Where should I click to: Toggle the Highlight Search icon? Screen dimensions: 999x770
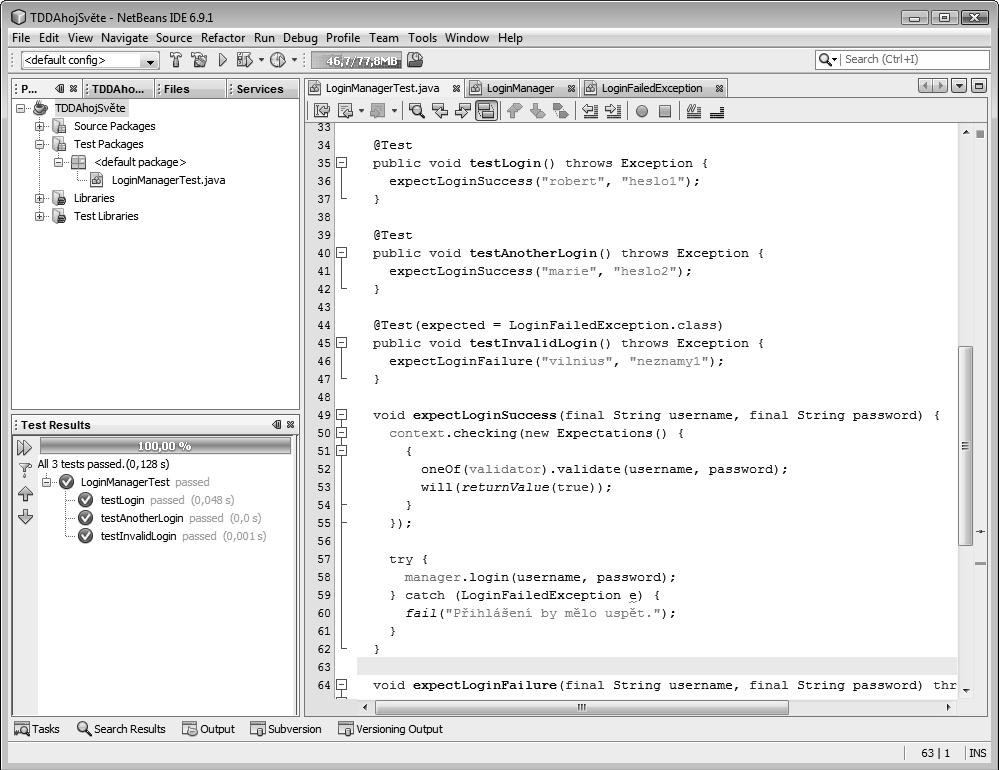(486, 111)
